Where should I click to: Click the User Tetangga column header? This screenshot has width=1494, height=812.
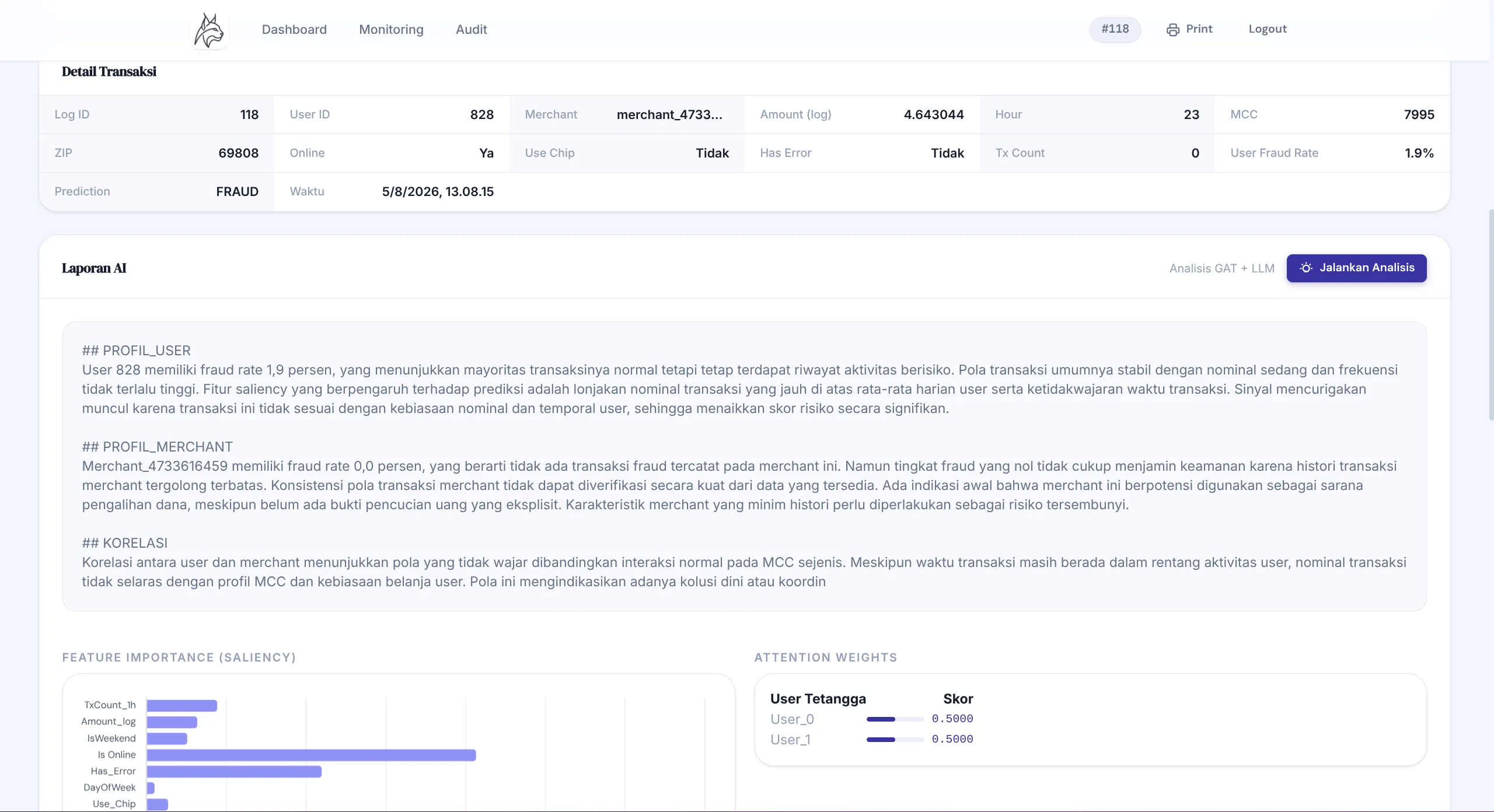click(x=818, y=699)
